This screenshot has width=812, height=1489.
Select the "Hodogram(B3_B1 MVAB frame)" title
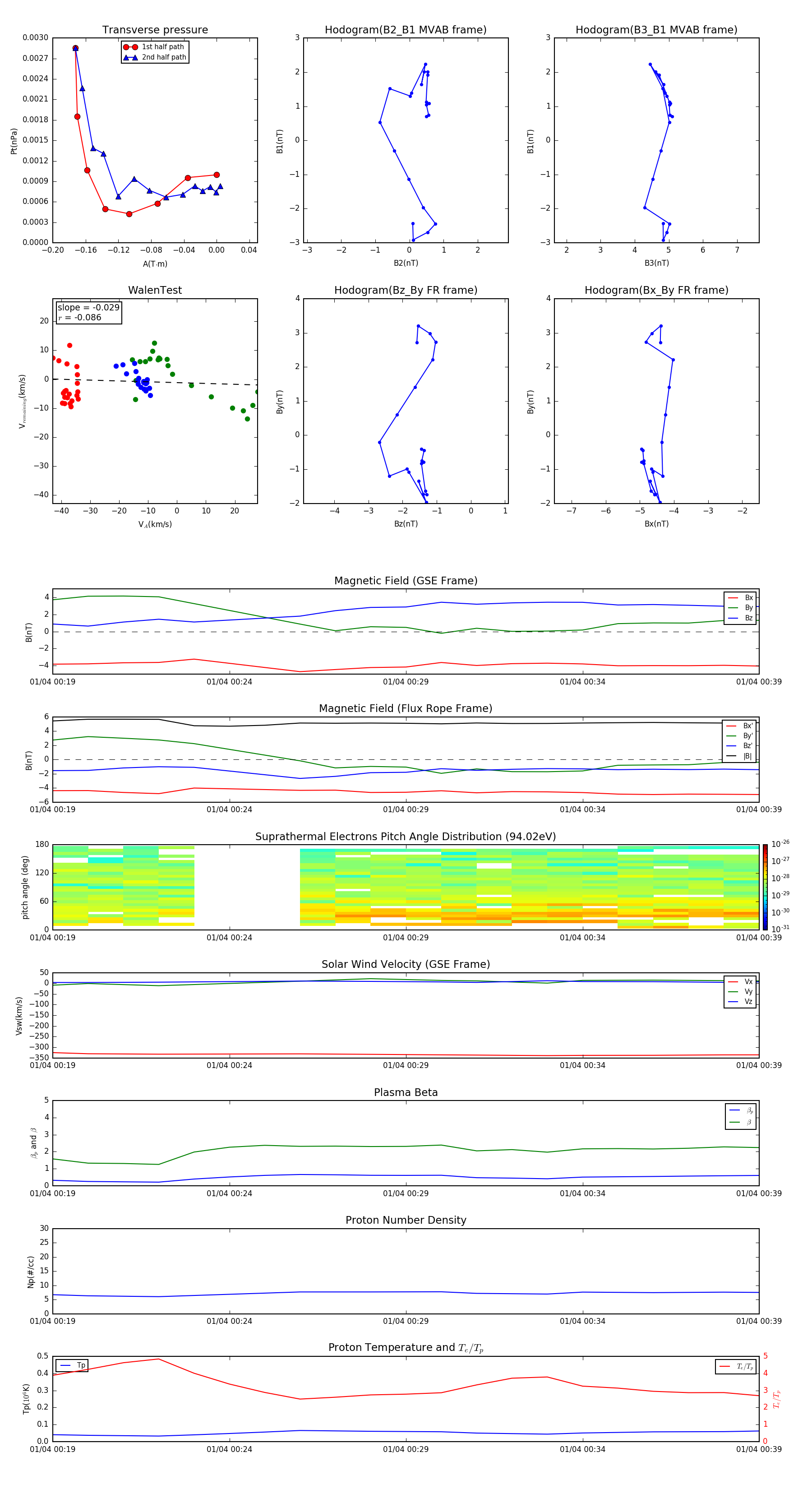[656, 30]
